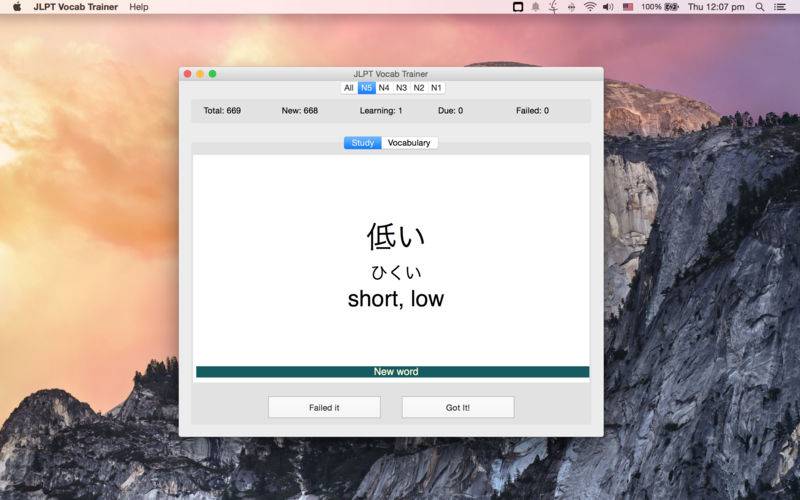The height and width of the screenshot is (500, 800).
Task: Open Spotlight search magnifier icon
Action: pyautogui.click(x=760, y=7)
